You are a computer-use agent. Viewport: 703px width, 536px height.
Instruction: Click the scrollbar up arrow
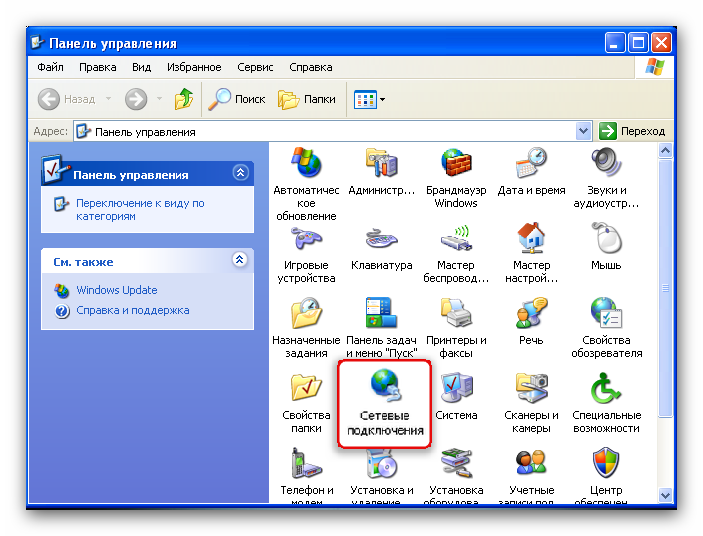point(665,151)
